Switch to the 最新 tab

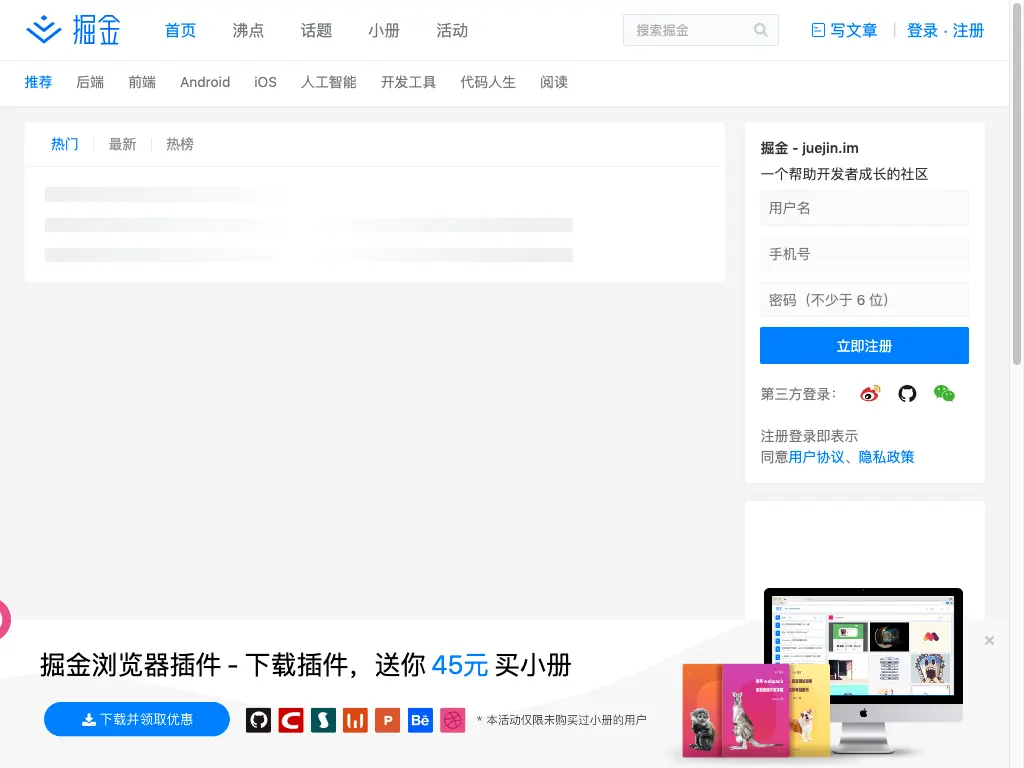point(122,144)
